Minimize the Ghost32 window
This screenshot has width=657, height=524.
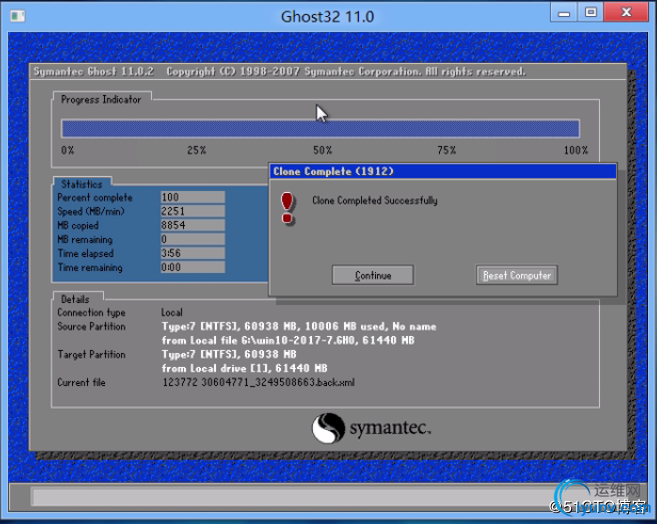click(x=564, y=13)
